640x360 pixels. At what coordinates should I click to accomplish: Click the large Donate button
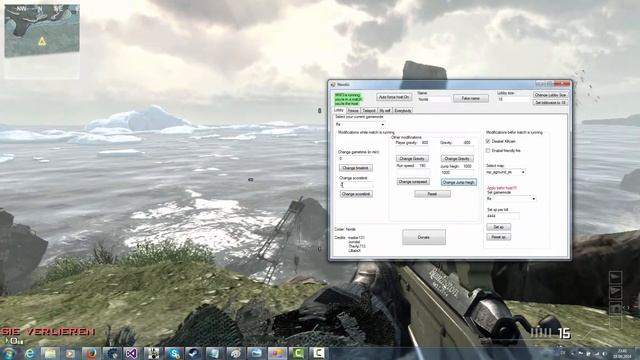click(424, 237)
